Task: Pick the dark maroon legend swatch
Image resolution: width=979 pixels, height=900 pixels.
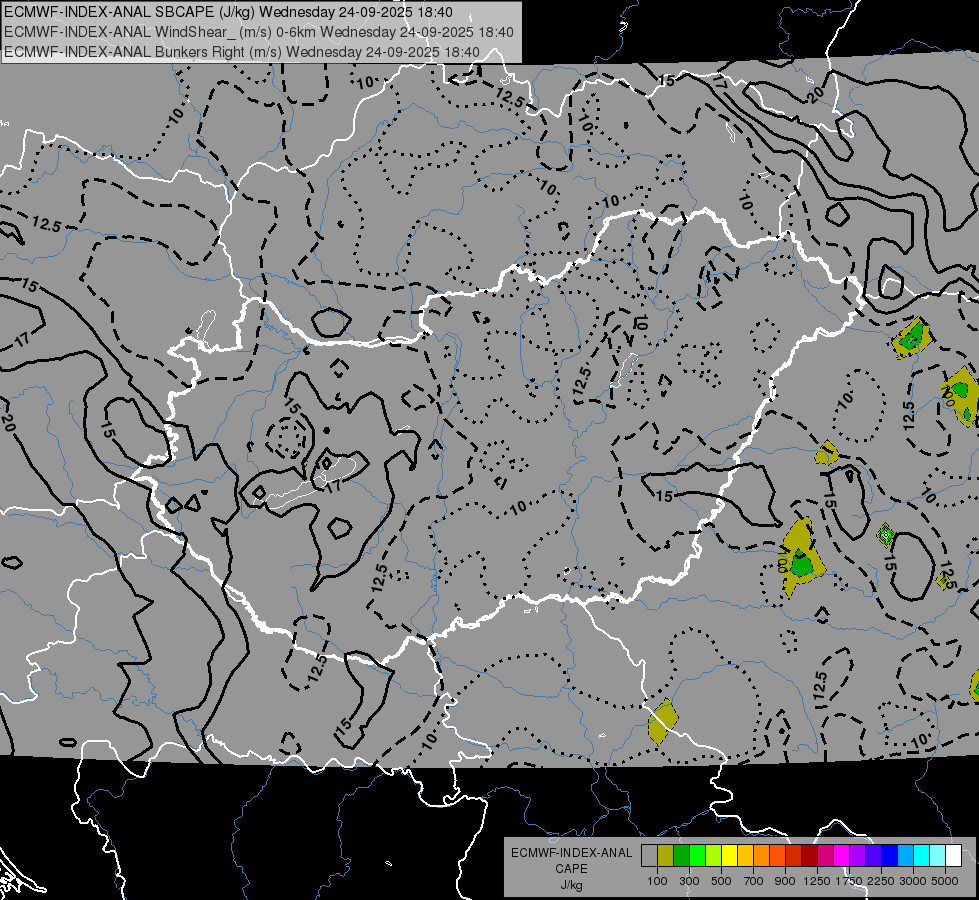Action: coord(810,855)
